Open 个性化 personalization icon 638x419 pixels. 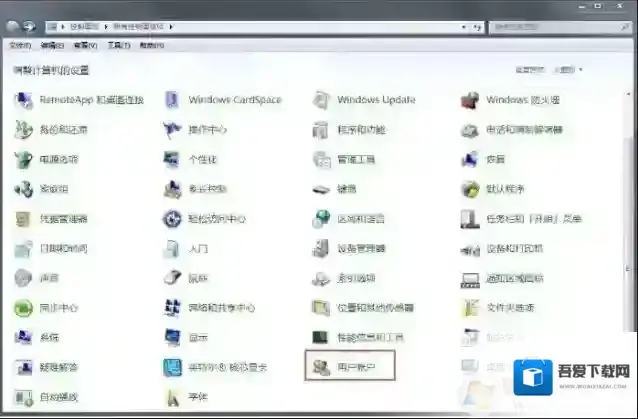pyautogui.click(x=172, y=159)
